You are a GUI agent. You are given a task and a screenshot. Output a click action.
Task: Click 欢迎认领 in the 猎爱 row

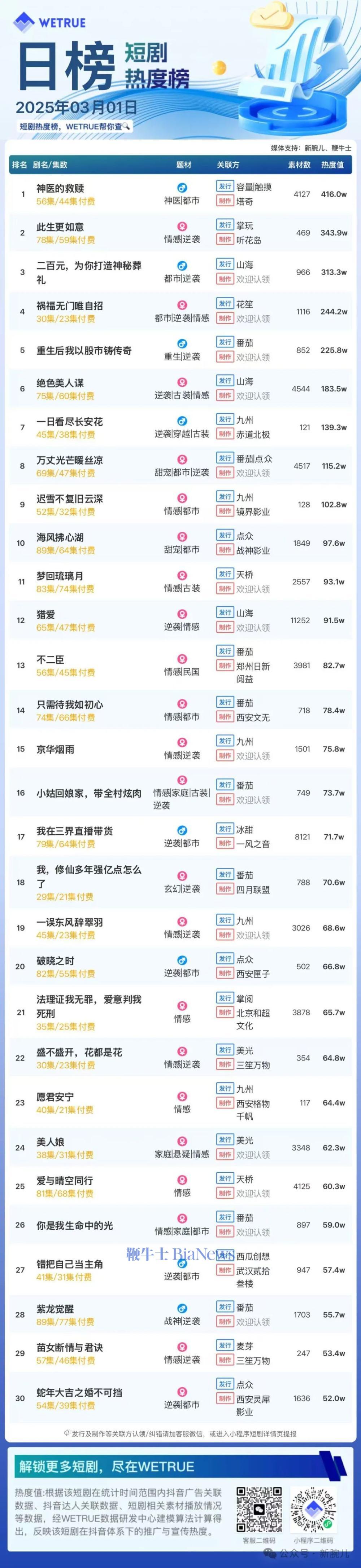(x=253, y=628)
